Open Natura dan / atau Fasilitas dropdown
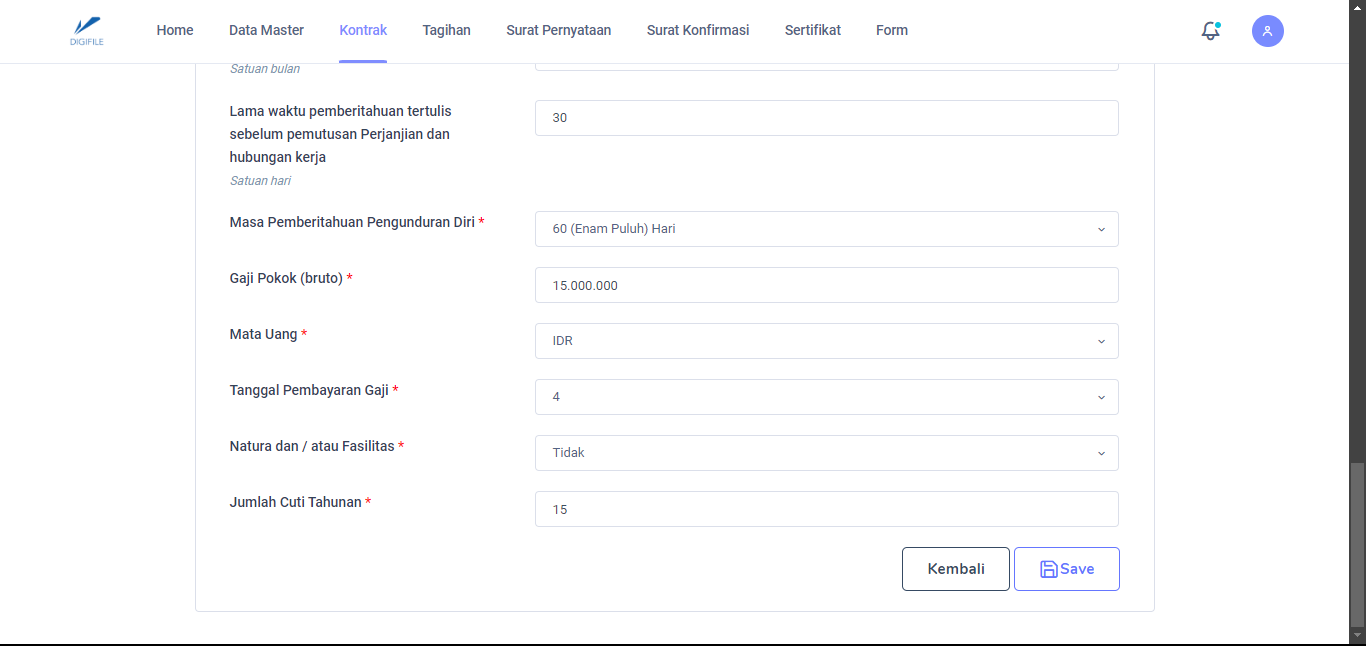This screenshot has width=1366, height=646. [826, 453]
